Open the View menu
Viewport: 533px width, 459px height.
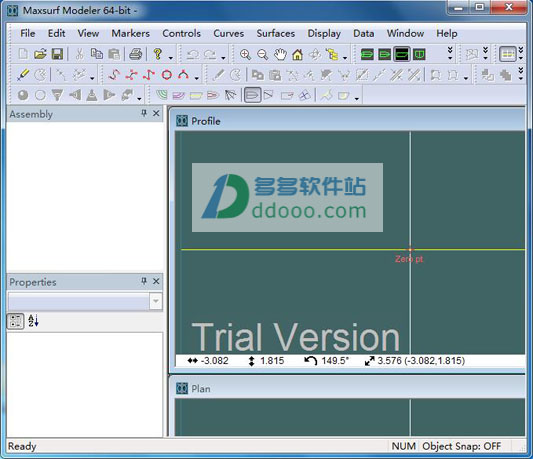(88, 33)
